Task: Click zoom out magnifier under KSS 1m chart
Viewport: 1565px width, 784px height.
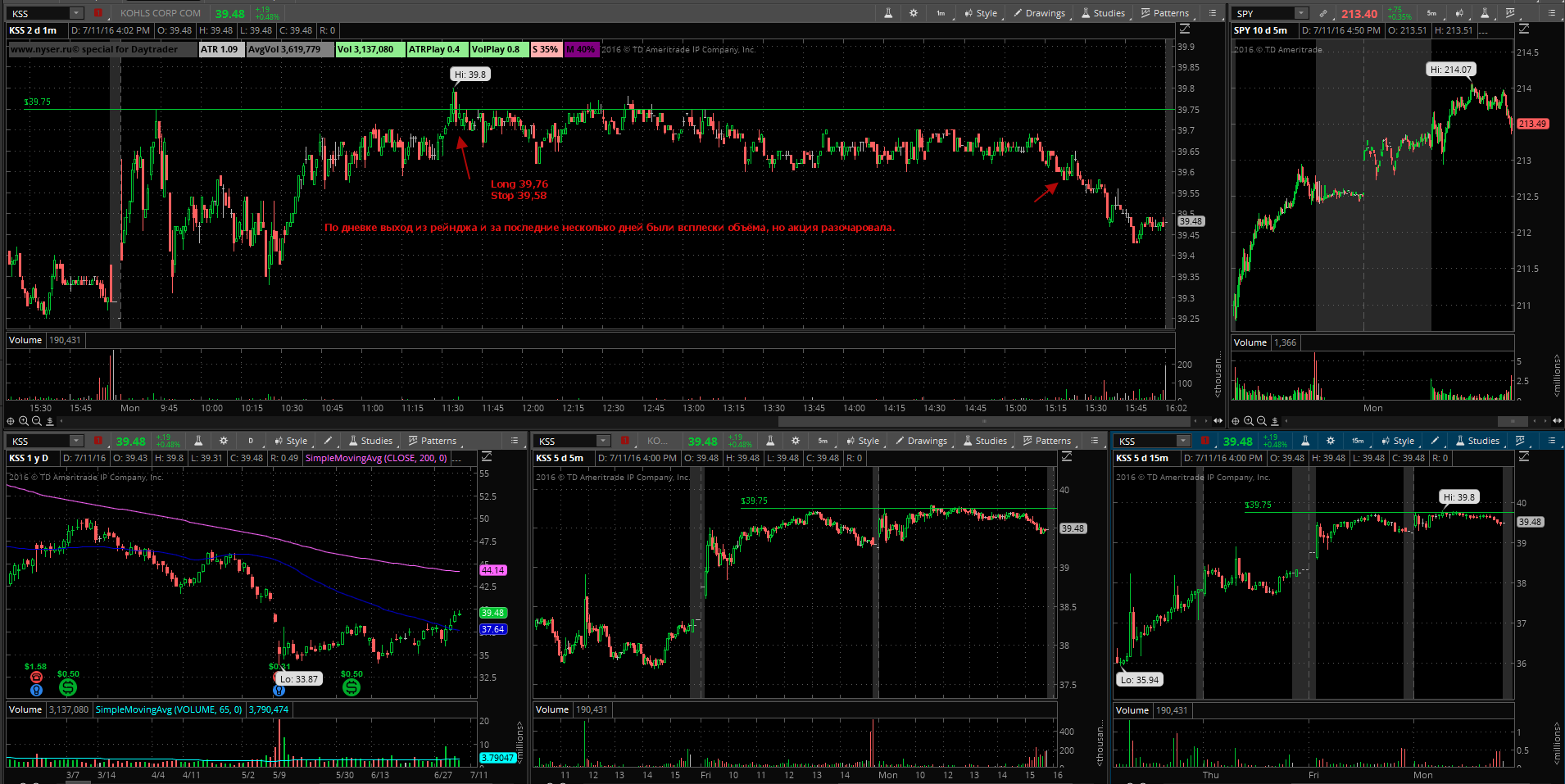Action: point(37,420)
